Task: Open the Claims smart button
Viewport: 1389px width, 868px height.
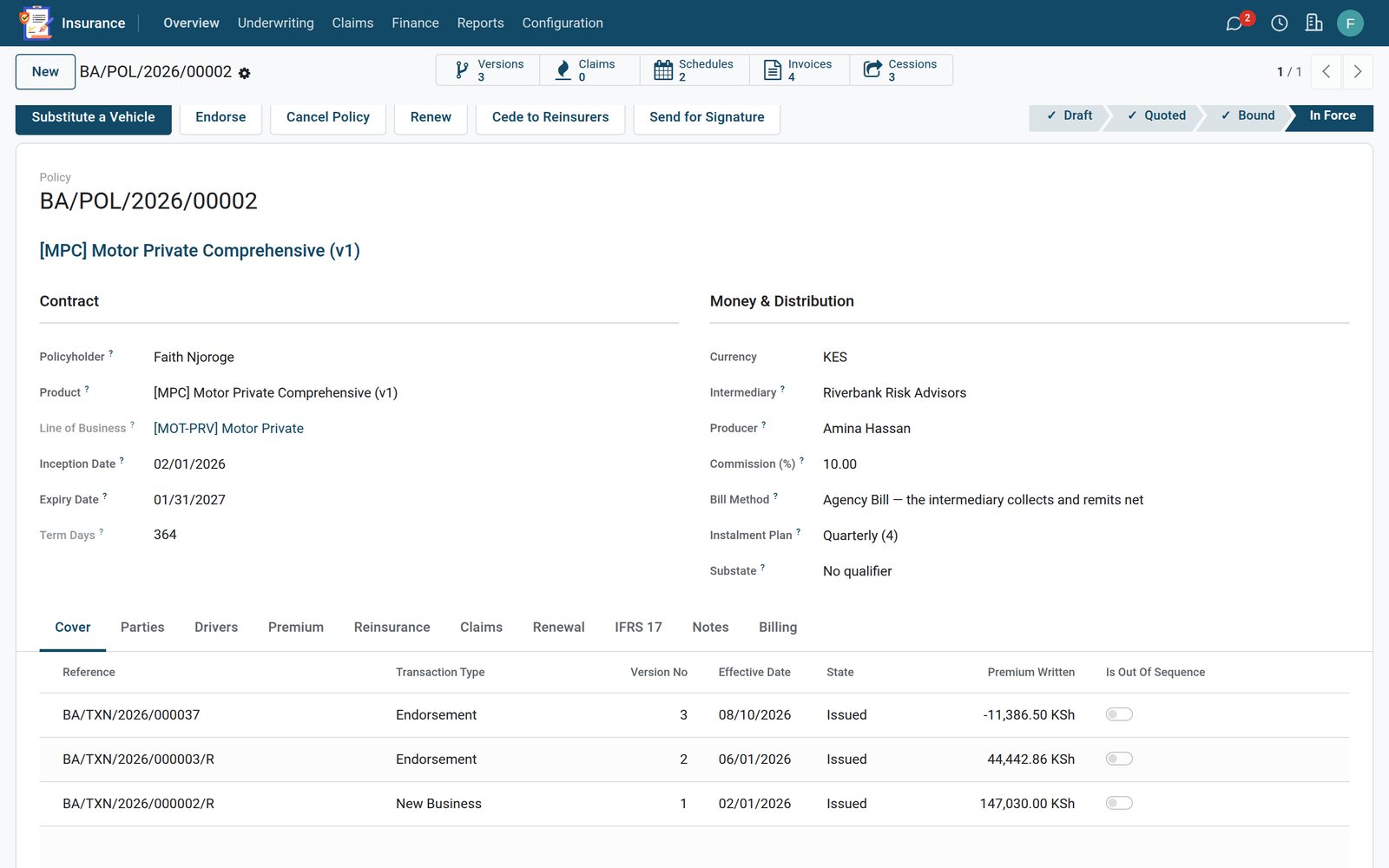Action: coord(589,70)
